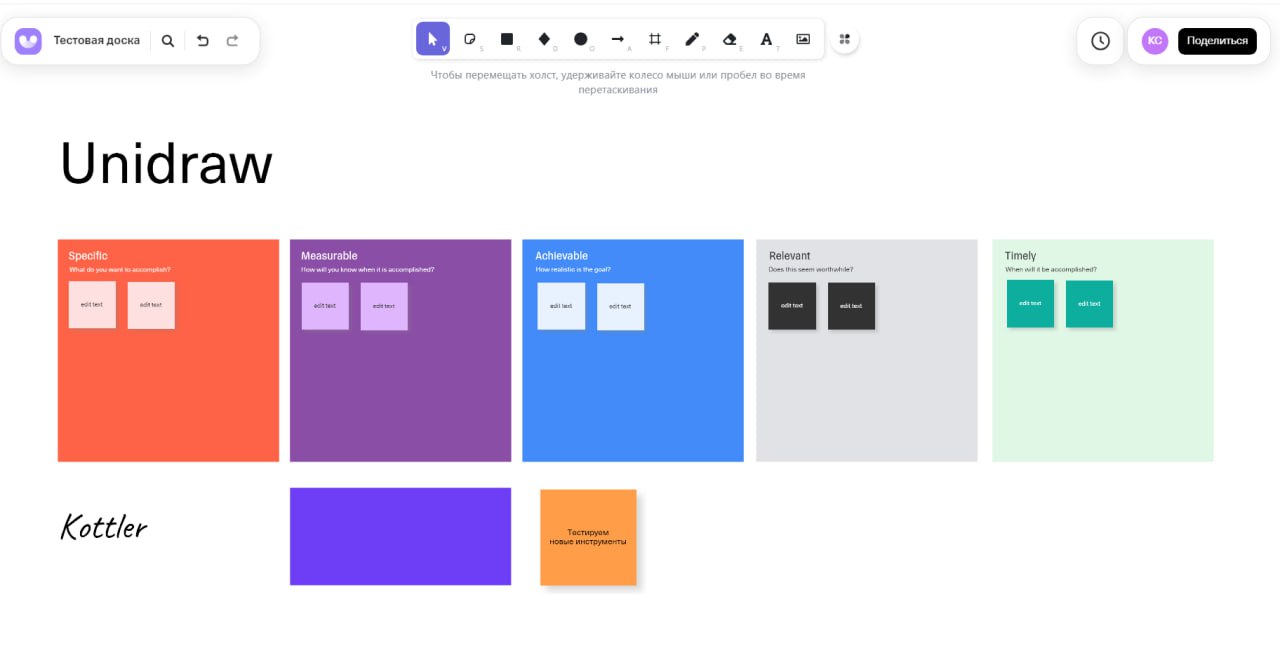Select first sticky note in Achievable card
Viewport: 1280px width, 648px height.
click(561, 306)
